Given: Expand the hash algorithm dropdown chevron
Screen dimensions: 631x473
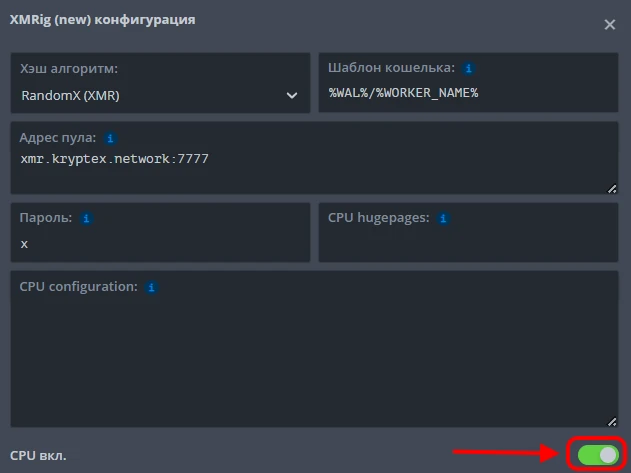Looking at the screenshot, I should (x=292, y=95).
